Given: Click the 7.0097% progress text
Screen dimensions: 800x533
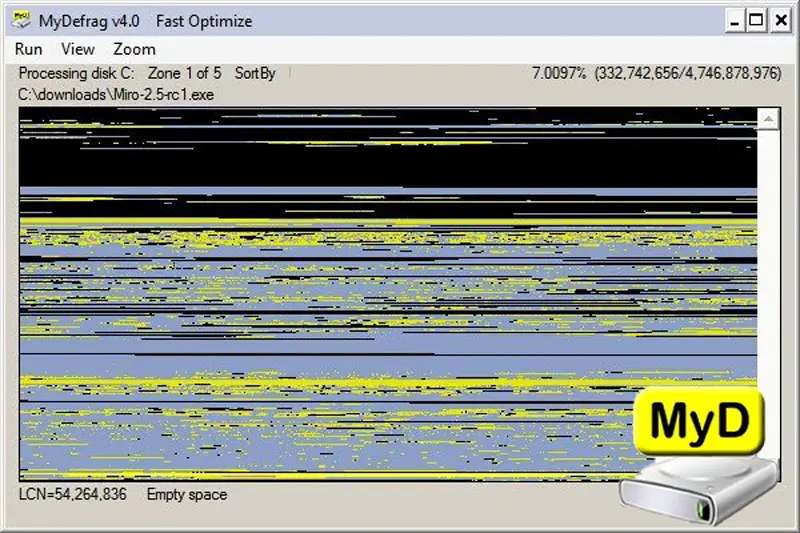Looking at the screenshot, I should pyautogui.click(x=559, y=73).
